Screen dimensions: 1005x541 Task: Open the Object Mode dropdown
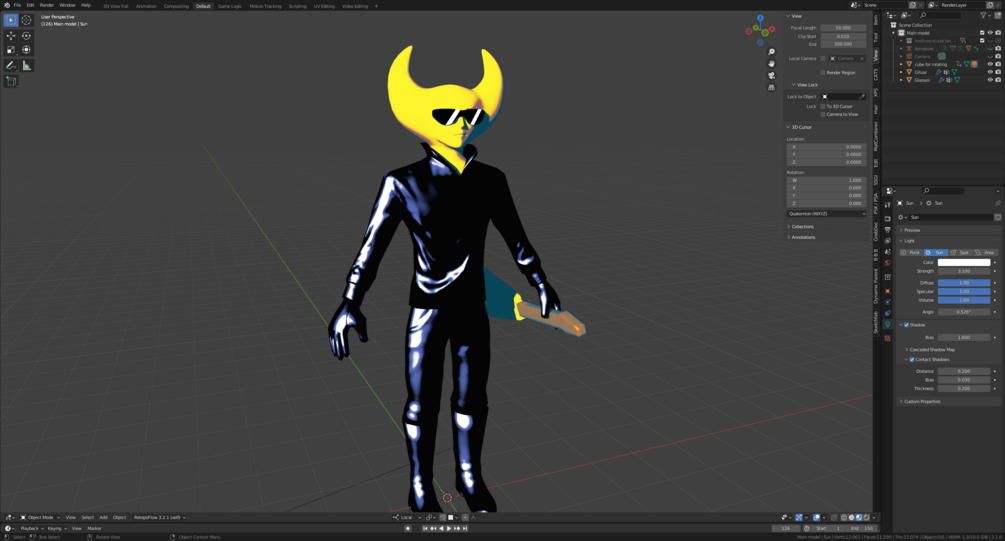click(40, 517)
